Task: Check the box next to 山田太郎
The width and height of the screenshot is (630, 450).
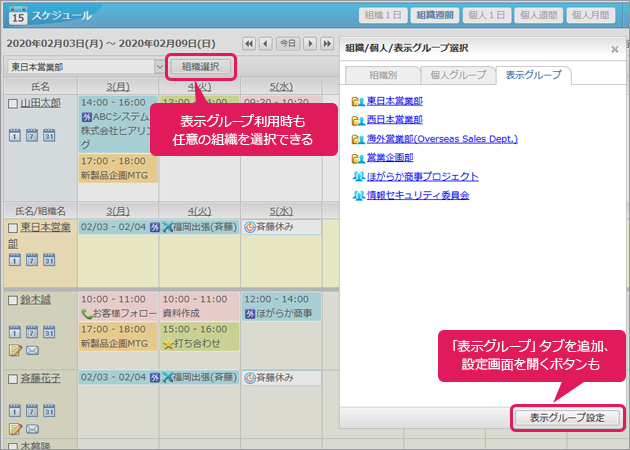Action: point(13,103)
